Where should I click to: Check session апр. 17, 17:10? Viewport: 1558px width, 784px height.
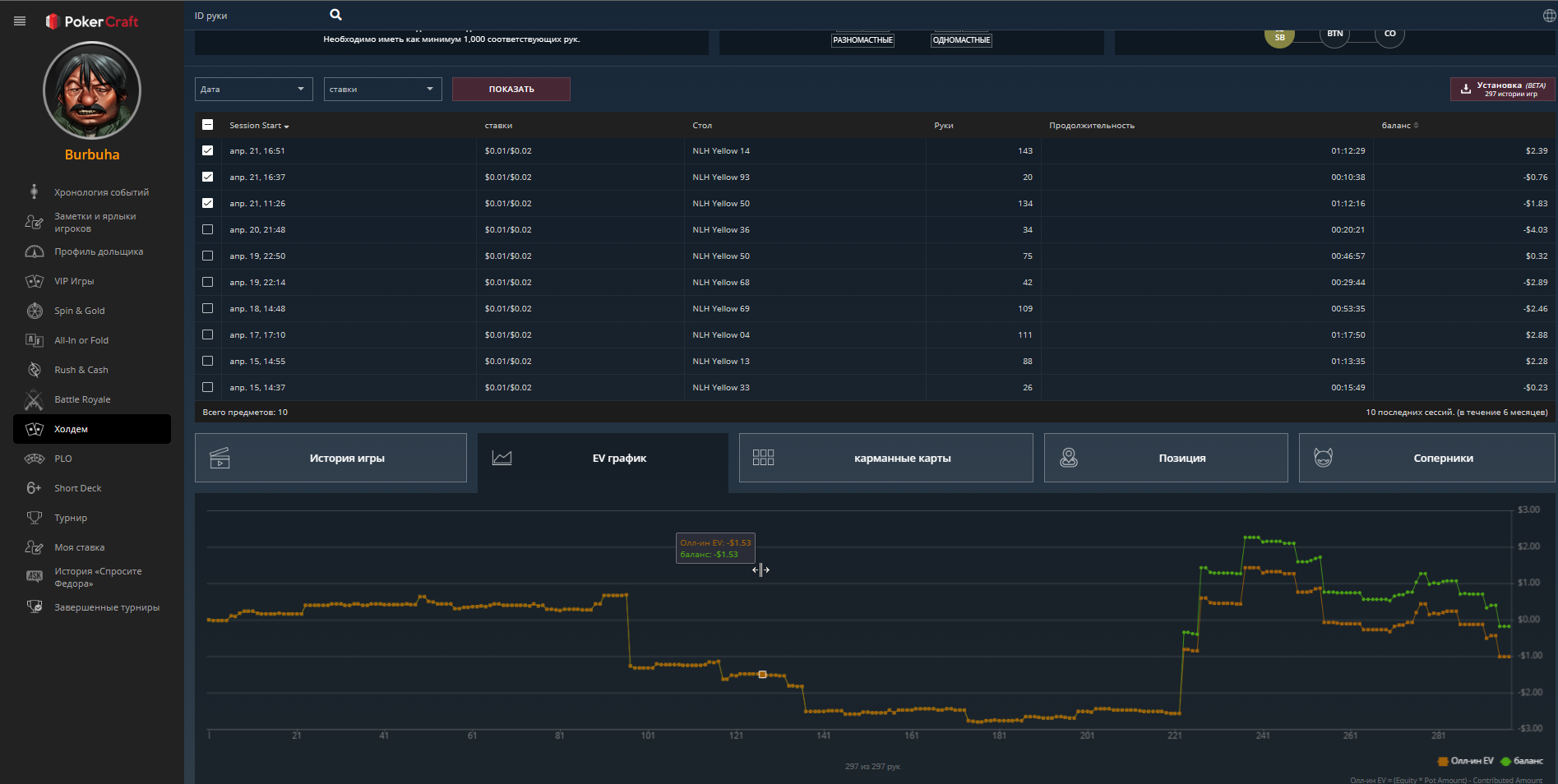[207, 334]
